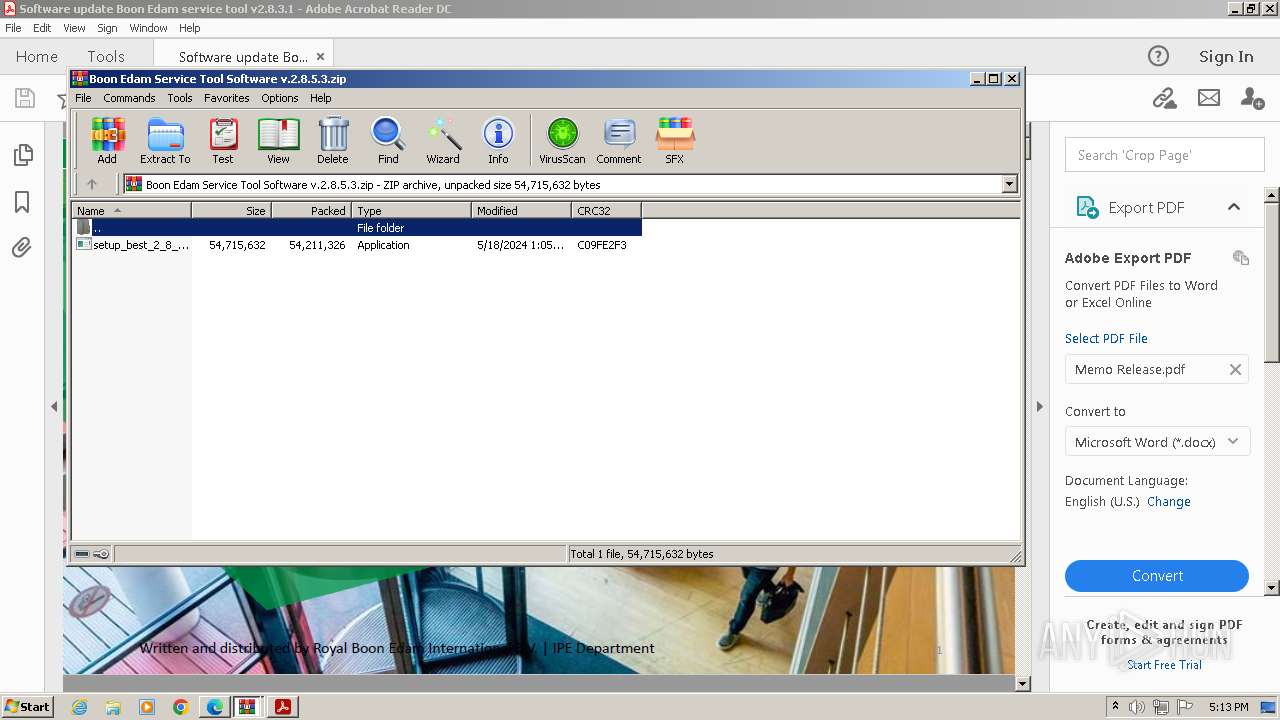Click the copy icon beside Adobe Export PDF
Screen dimensions: 1280x720
click(x=1241, y=258)
